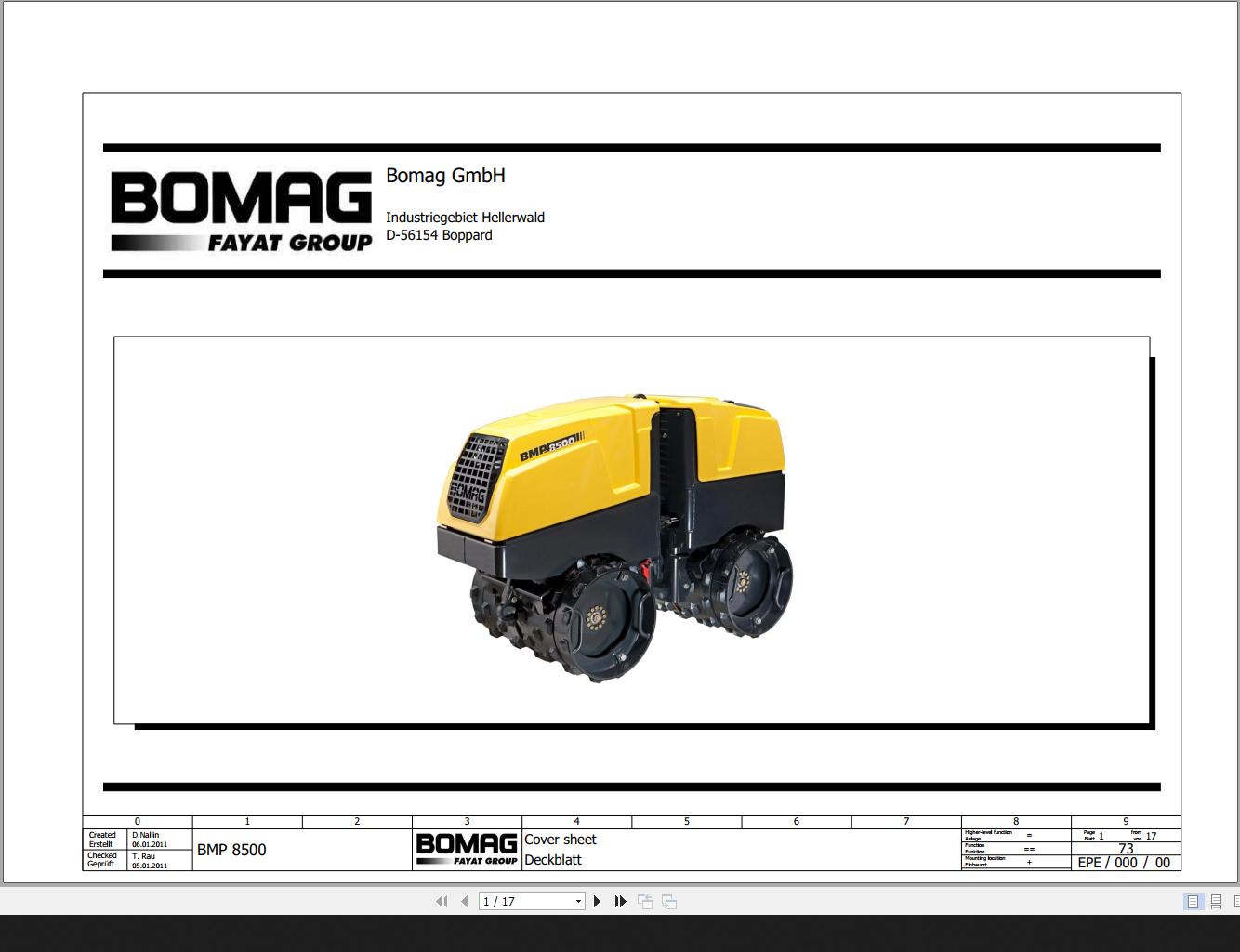Select single page view mode
The image size is (1240, 952).
1193,901
